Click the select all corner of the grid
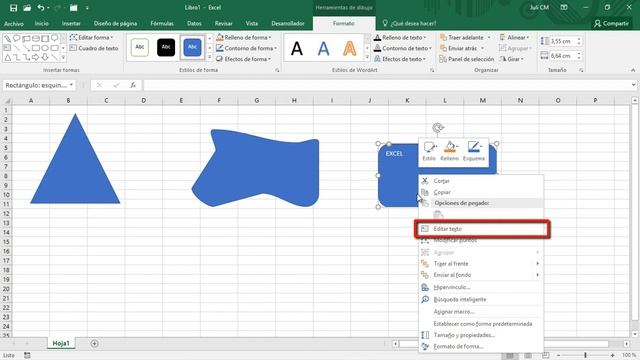The image size is (640, 360). pos(6,100)
